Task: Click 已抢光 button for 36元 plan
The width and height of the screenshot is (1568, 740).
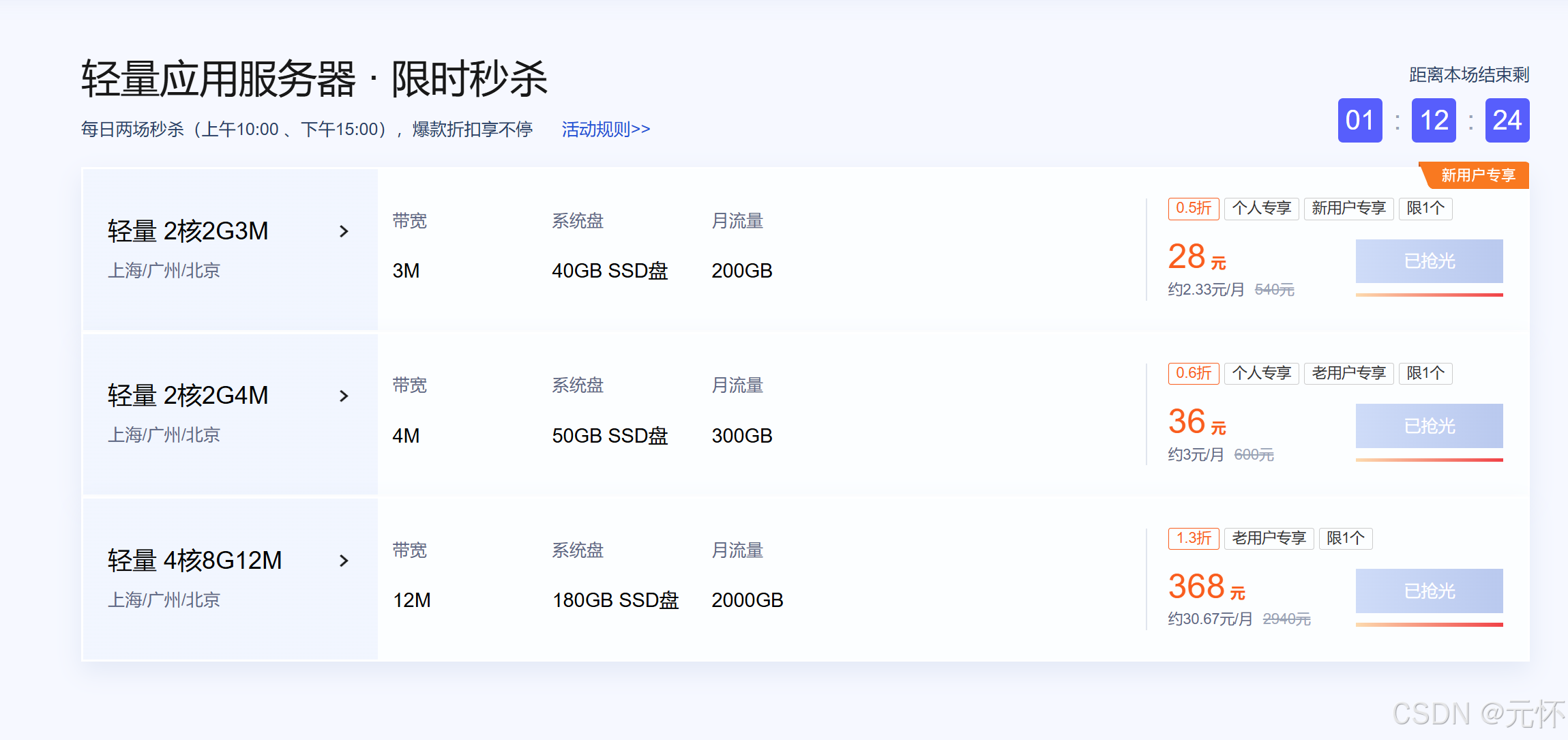Action: pyautogui.click(x=1429, y=426)
